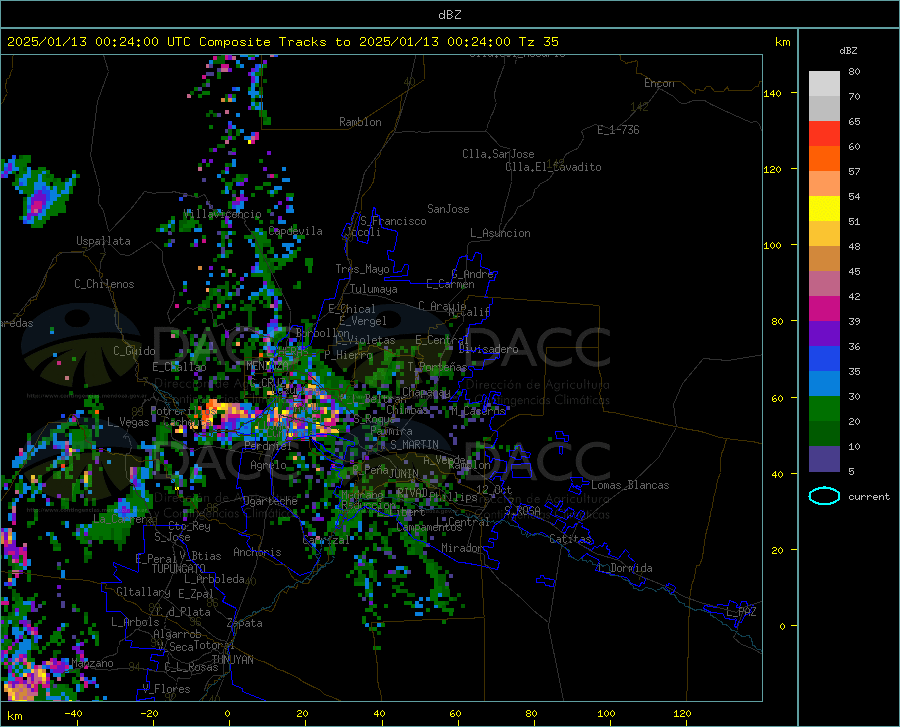Image resolution: width=900 pixels, height=727 pixels.
Task: Select the Lomas_Blancas label
Action: [630, 485]
